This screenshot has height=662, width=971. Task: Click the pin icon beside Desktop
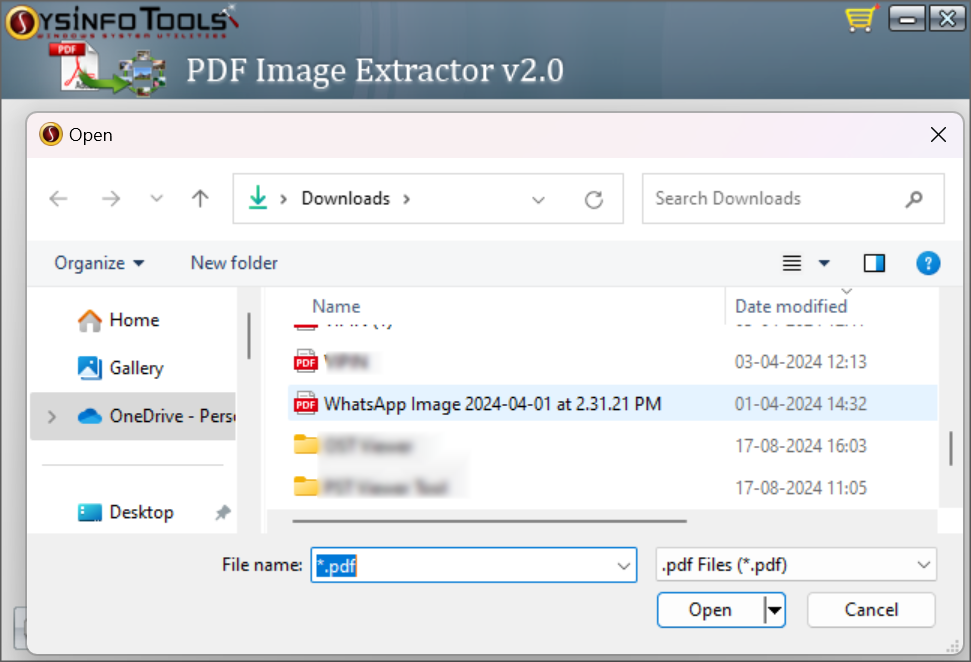(x=222, y=512)
